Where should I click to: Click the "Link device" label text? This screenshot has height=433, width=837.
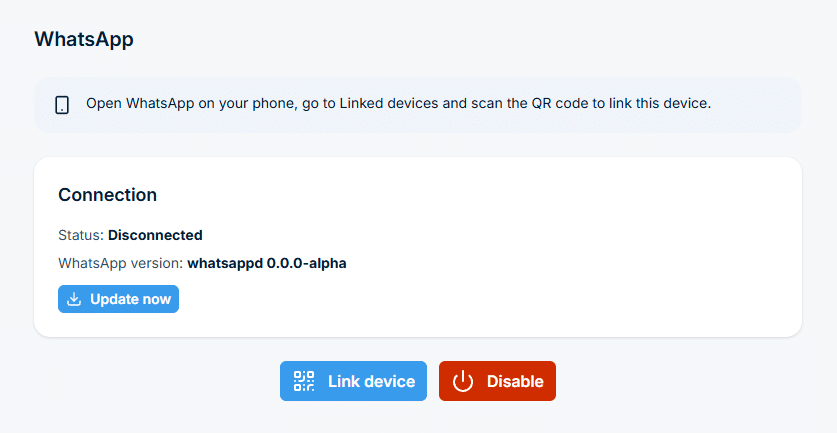coord(372,381)
